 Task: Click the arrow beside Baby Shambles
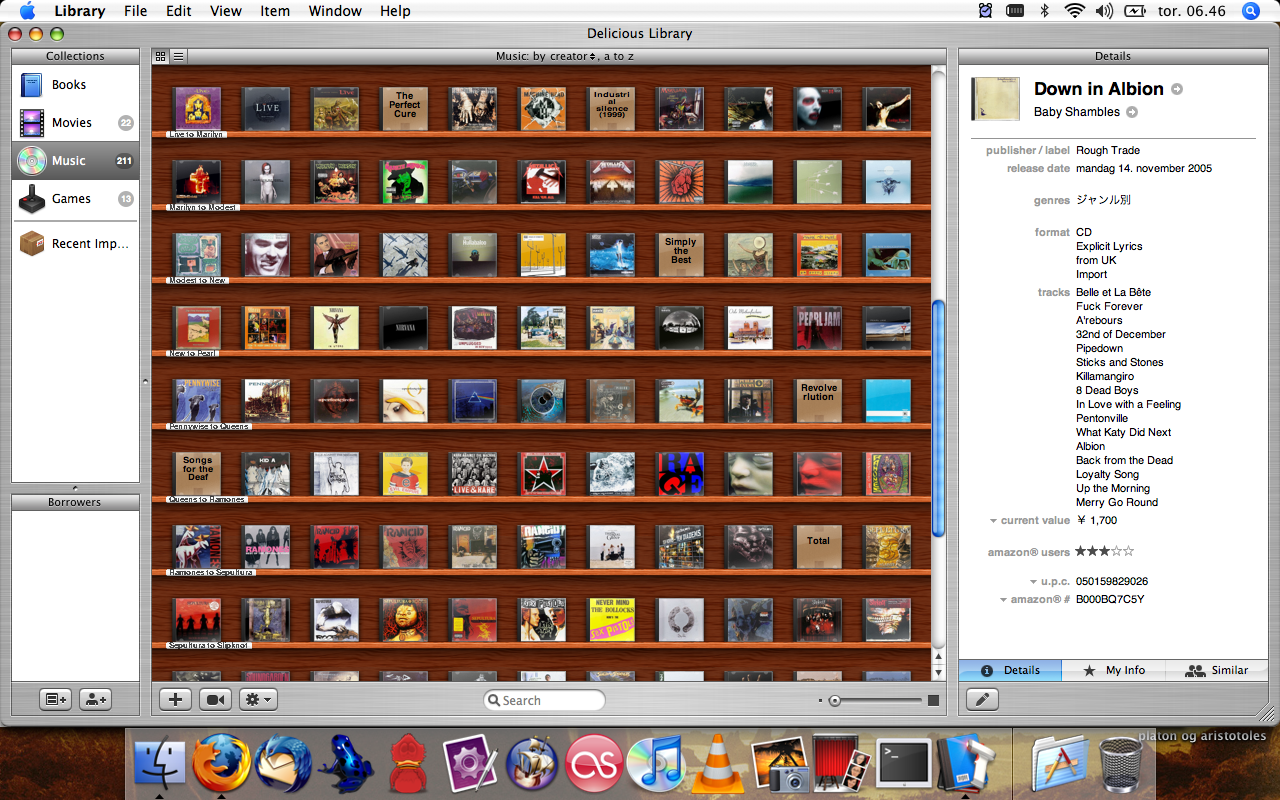[1132, 112]
